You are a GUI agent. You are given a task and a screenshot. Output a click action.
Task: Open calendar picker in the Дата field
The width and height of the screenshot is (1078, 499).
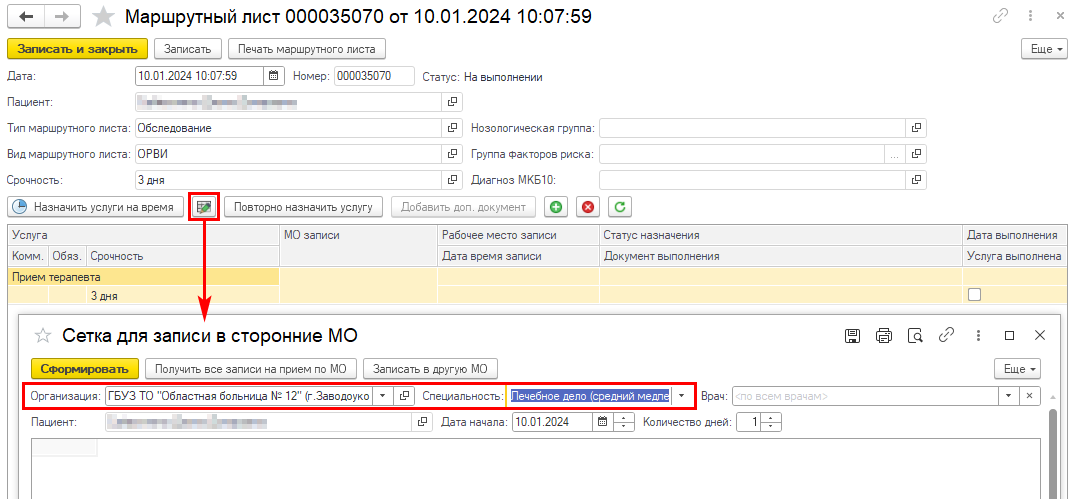tap(274, 76)
